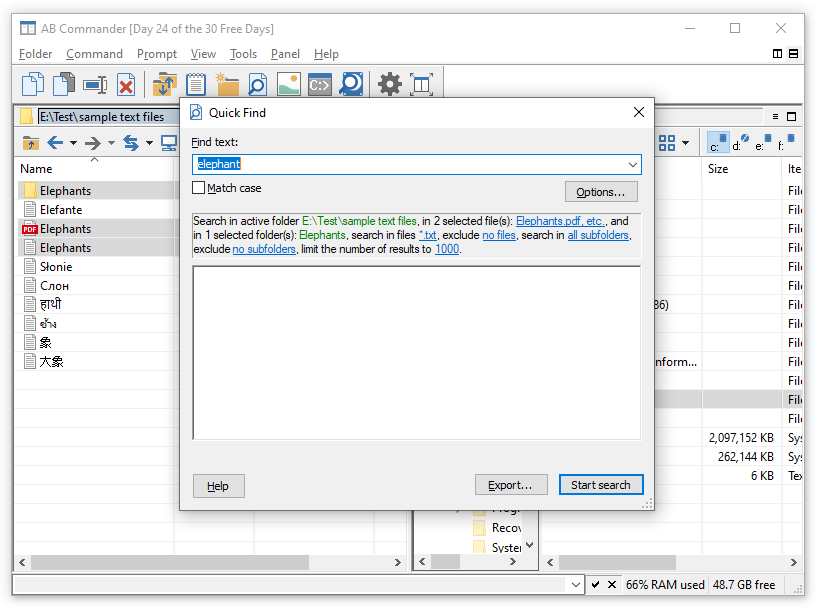Click the Help button in Quick Find
820x611 pixels.
[x=218, y=486]
